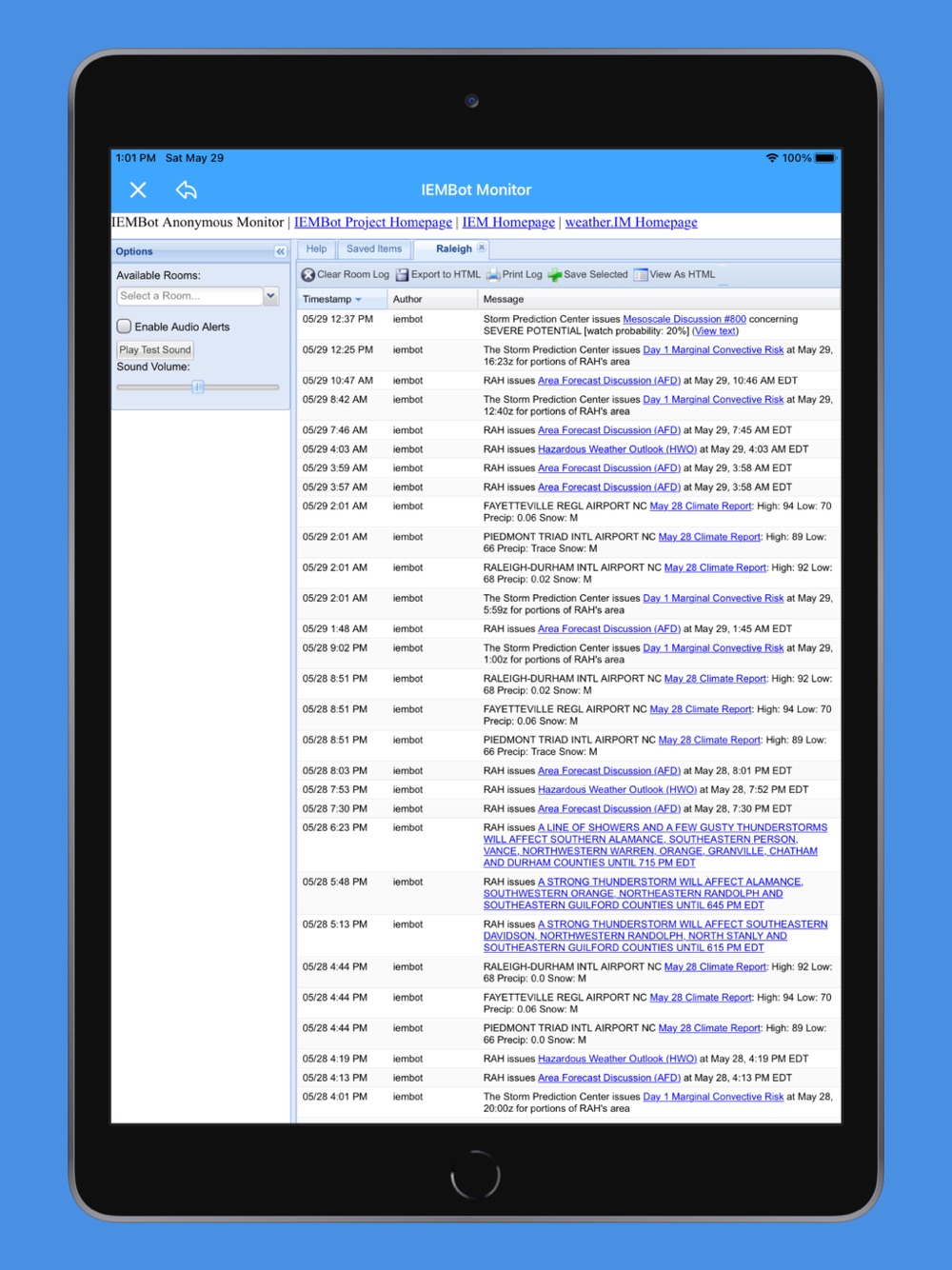The width and height of the screenshot is (952, 1270).
Task: Open Area Forecast Discussion link at 4:13 PM
Action: [609, 1078]
